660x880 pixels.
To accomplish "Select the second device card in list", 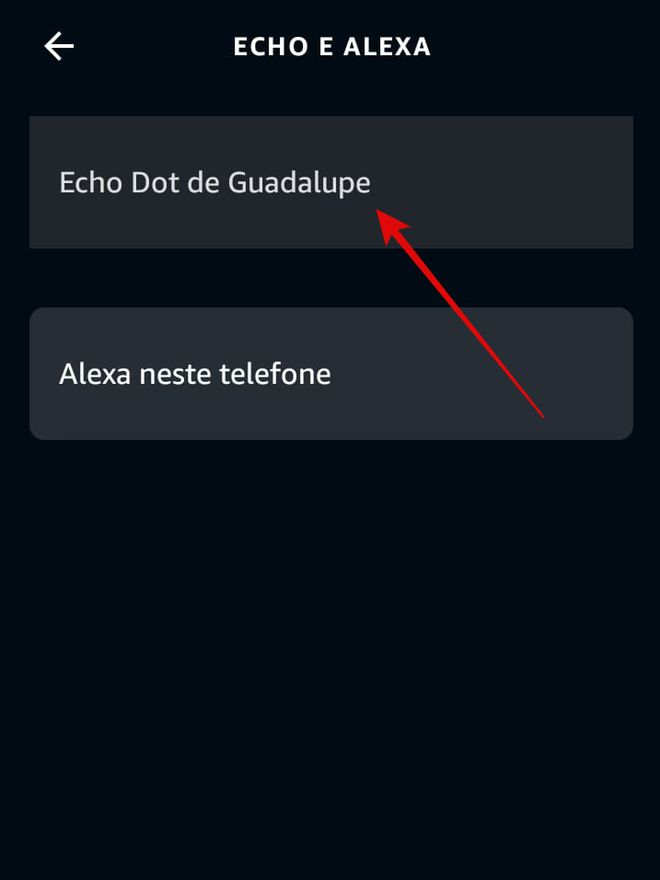I will tap(331, 374).
